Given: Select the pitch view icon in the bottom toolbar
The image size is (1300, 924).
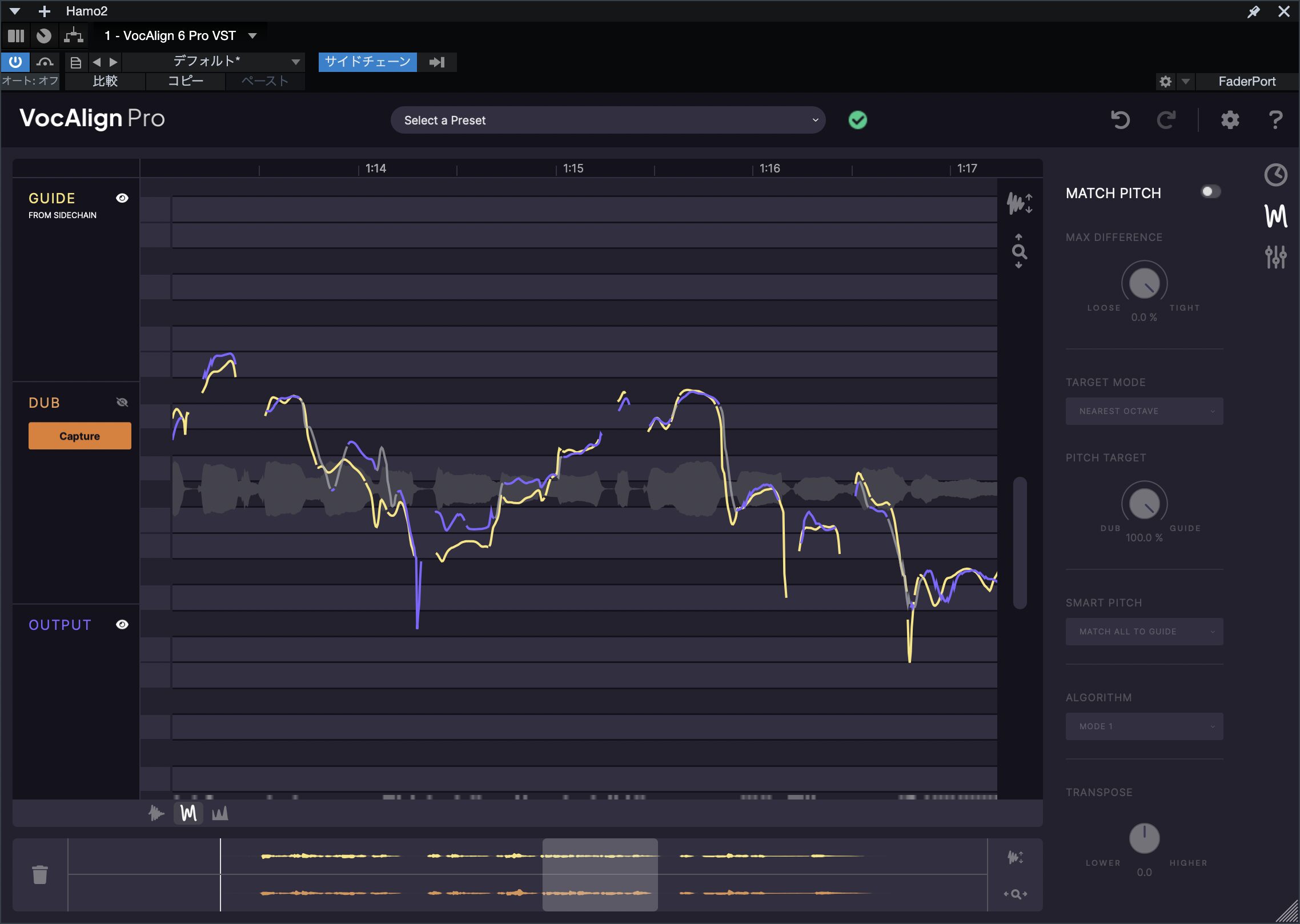Looking at the screenshot, I should 188,813.
